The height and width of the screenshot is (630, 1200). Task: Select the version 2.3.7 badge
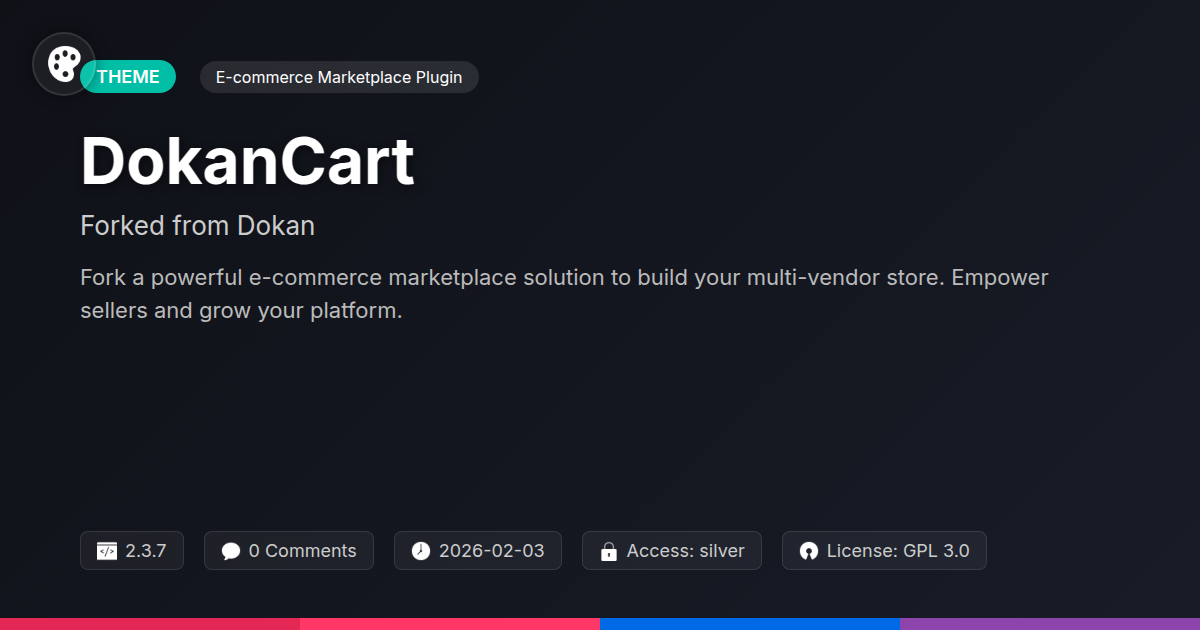coord(132,551)
